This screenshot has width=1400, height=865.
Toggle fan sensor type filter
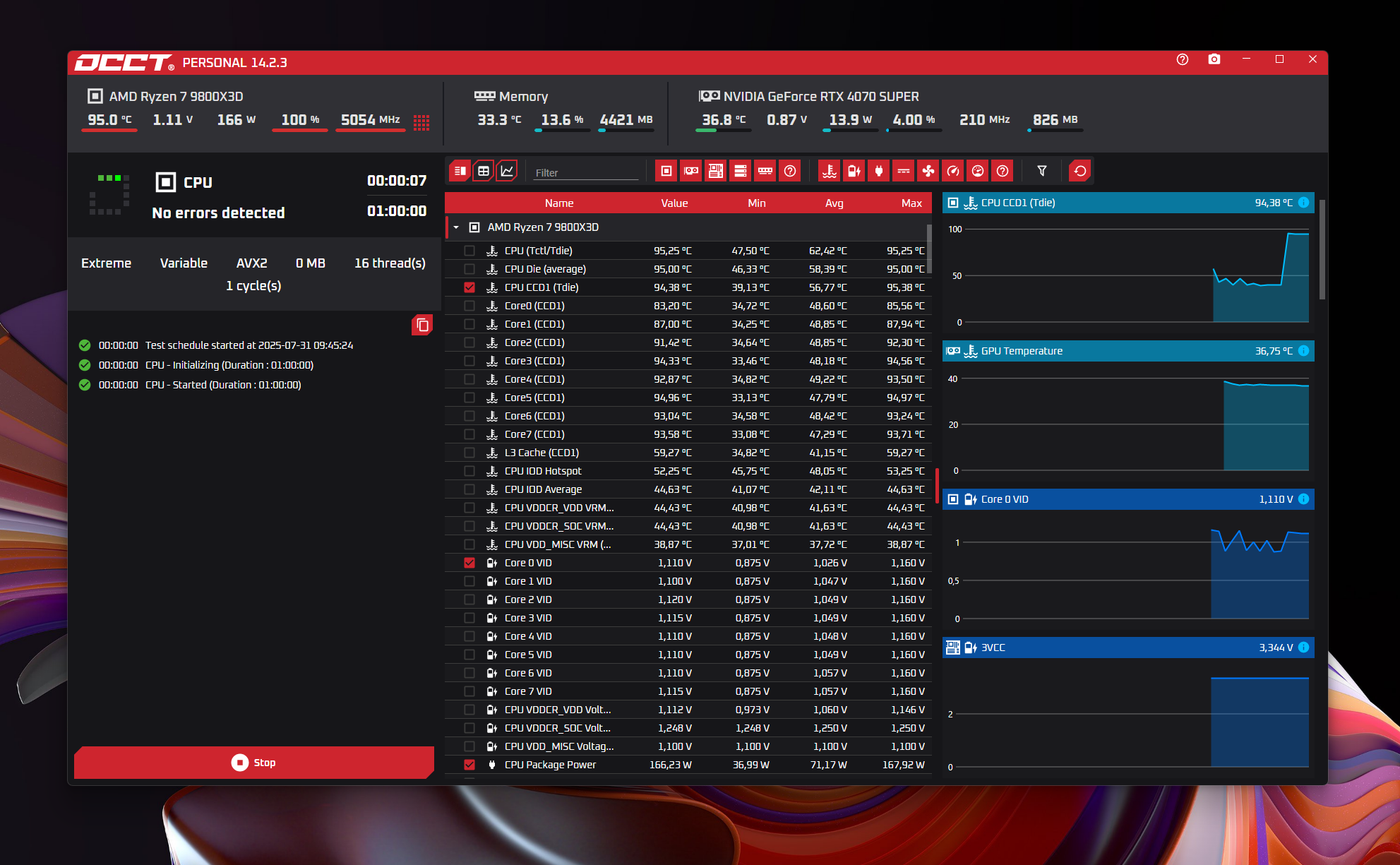click(x=928, y=171)
